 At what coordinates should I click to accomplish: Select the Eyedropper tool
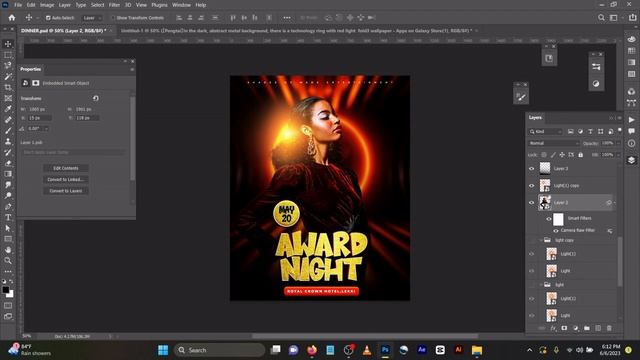(8, 109)
